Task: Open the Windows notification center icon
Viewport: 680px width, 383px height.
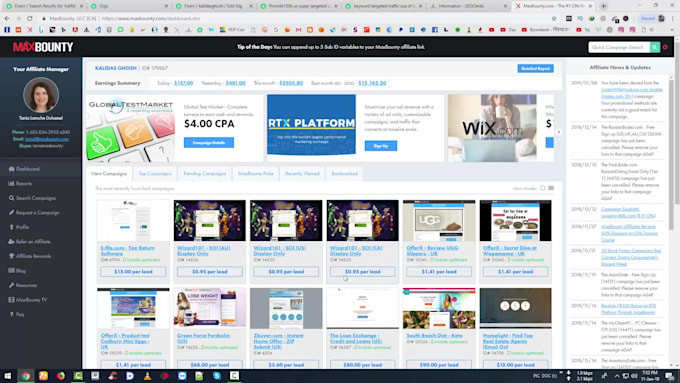Action: [x=670, y=376]
